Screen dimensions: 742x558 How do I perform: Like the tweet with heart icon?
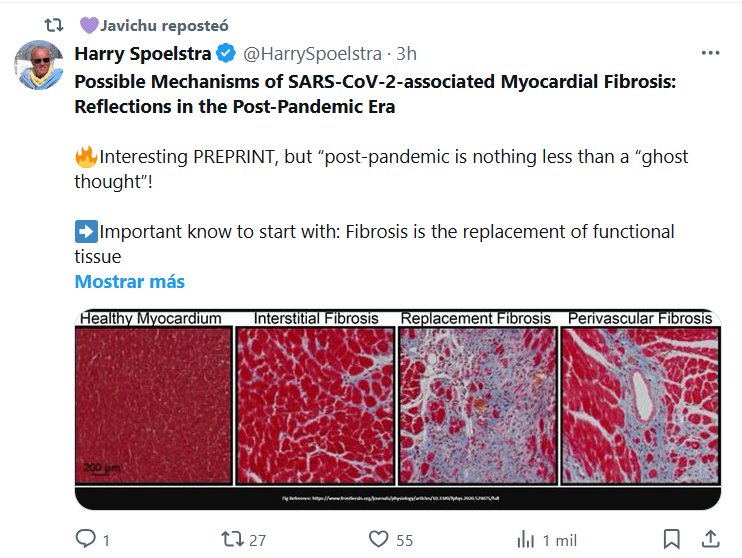pos(378,539)
